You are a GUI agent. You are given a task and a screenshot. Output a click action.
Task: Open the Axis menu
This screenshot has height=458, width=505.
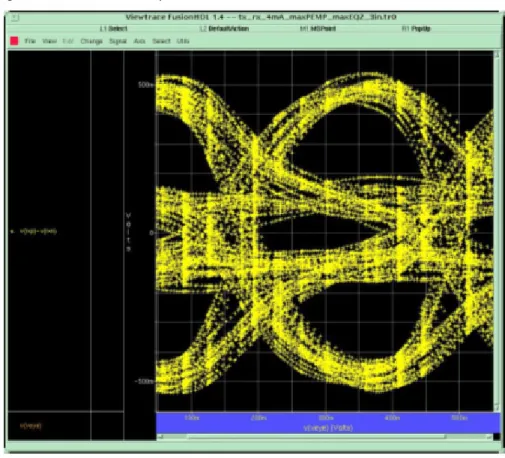(139, 41)
